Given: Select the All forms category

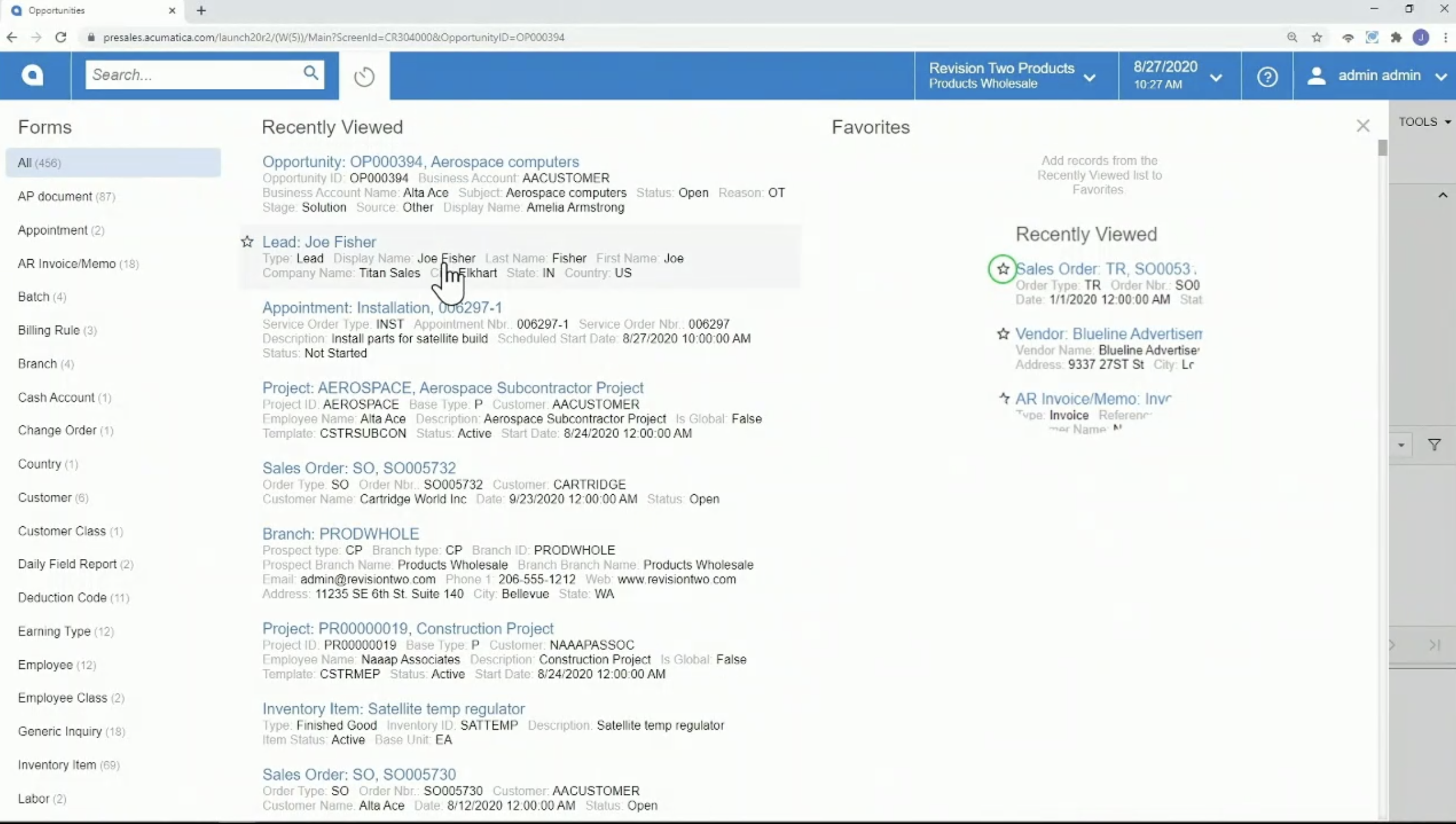Looking at the screenshot, I should pos(113,163).
